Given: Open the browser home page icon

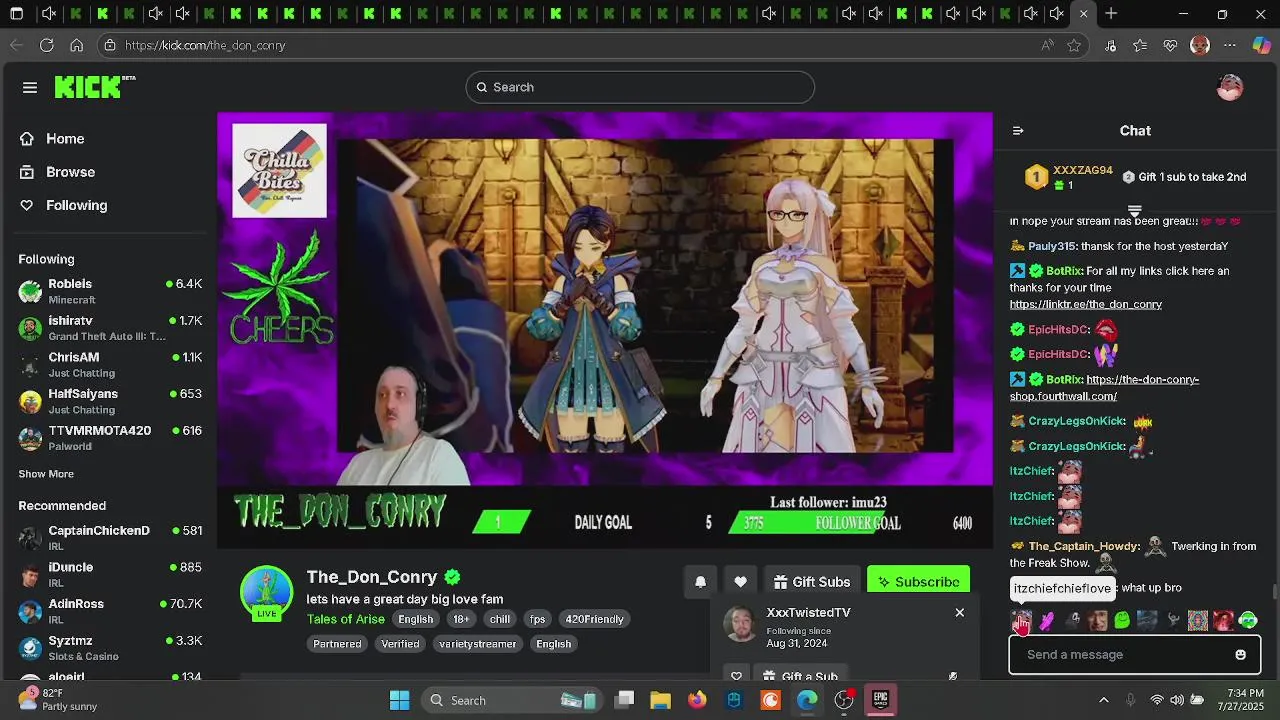Looking at the screenshot, I should pos(77,45).
